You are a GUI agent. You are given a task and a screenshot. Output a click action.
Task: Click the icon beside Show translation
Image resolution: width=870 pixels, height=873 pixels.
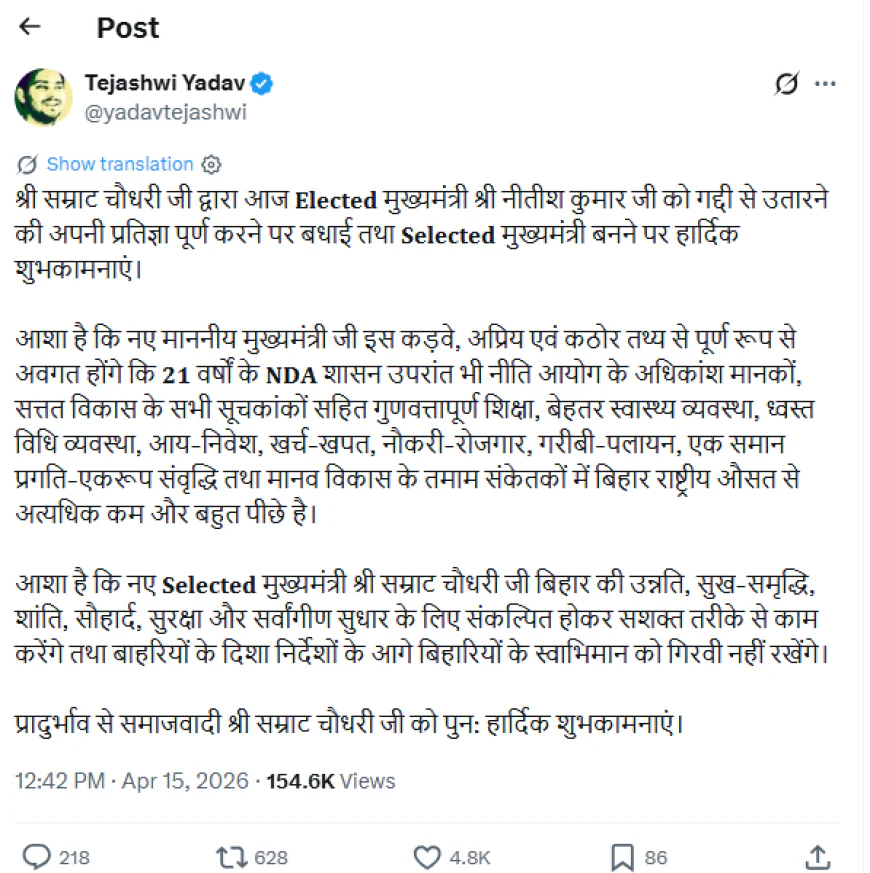tap(28, 164)
